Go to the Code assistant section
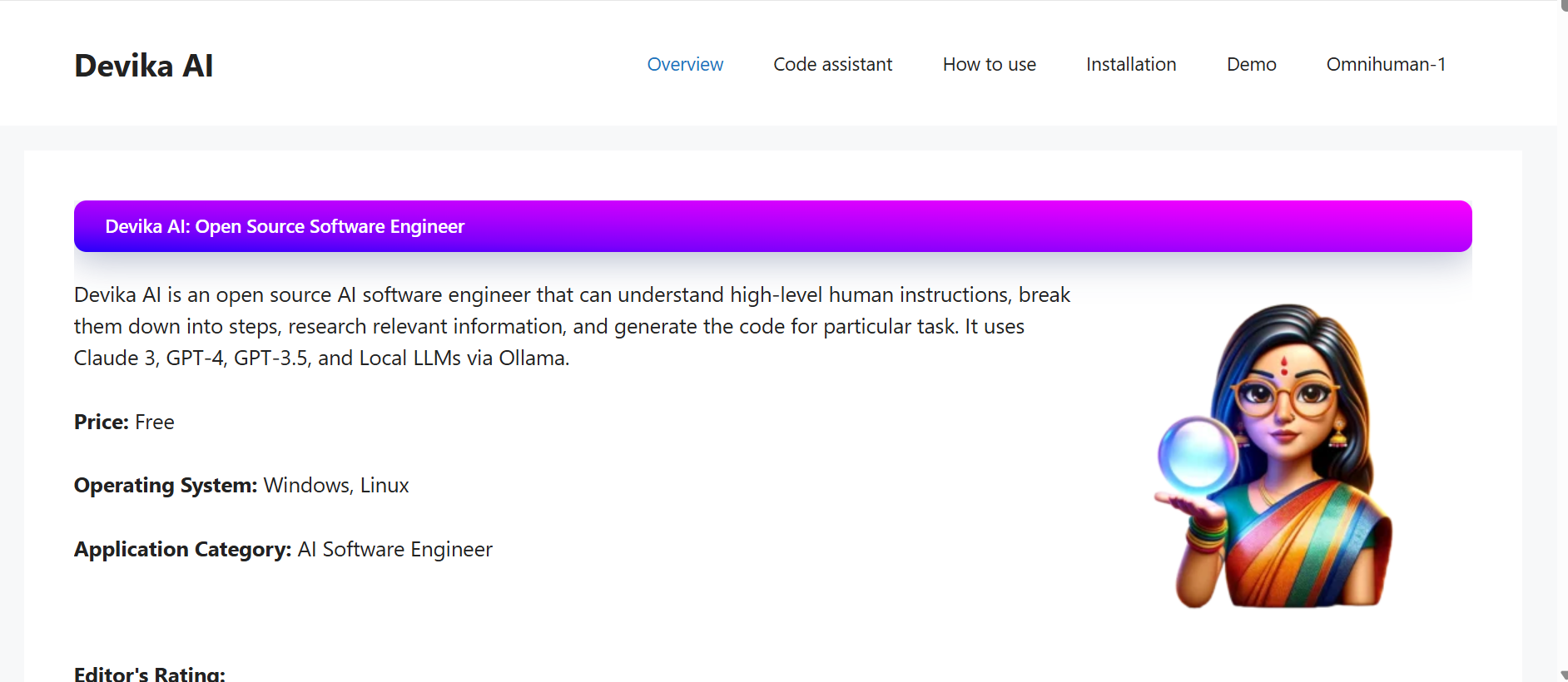 832,64
